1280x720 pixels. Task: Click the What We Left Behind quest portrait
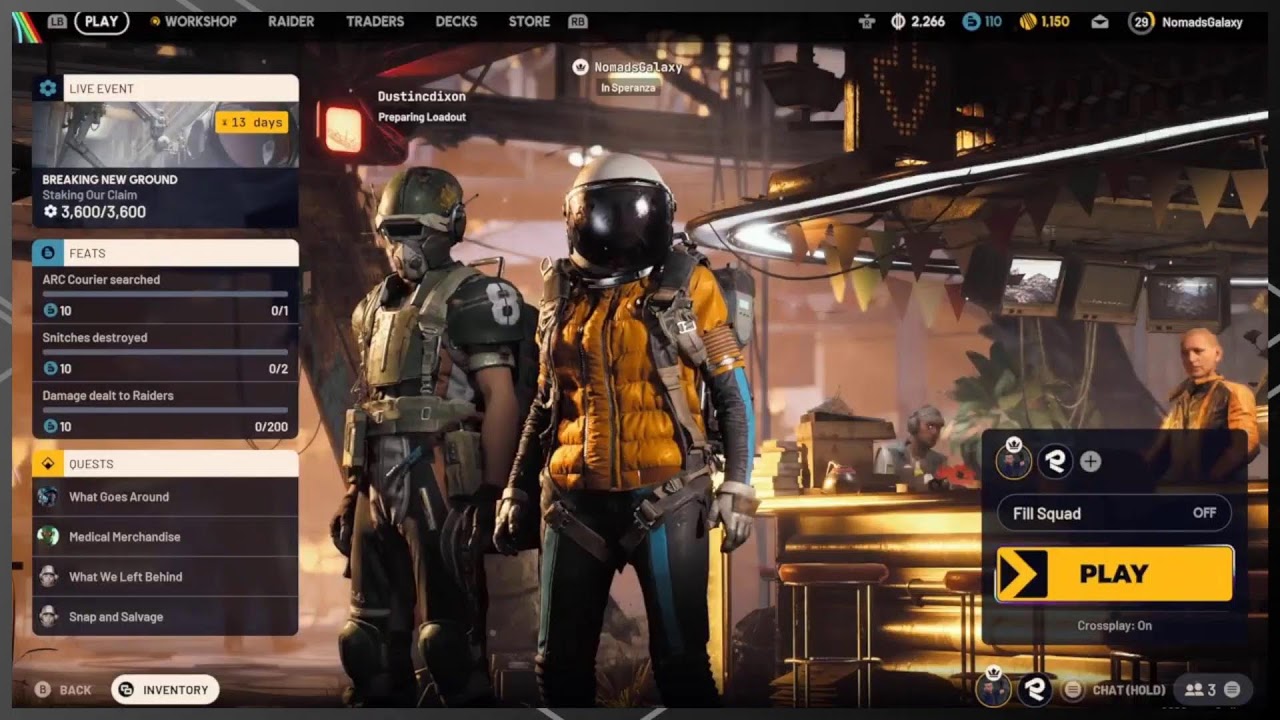(48, 577)
